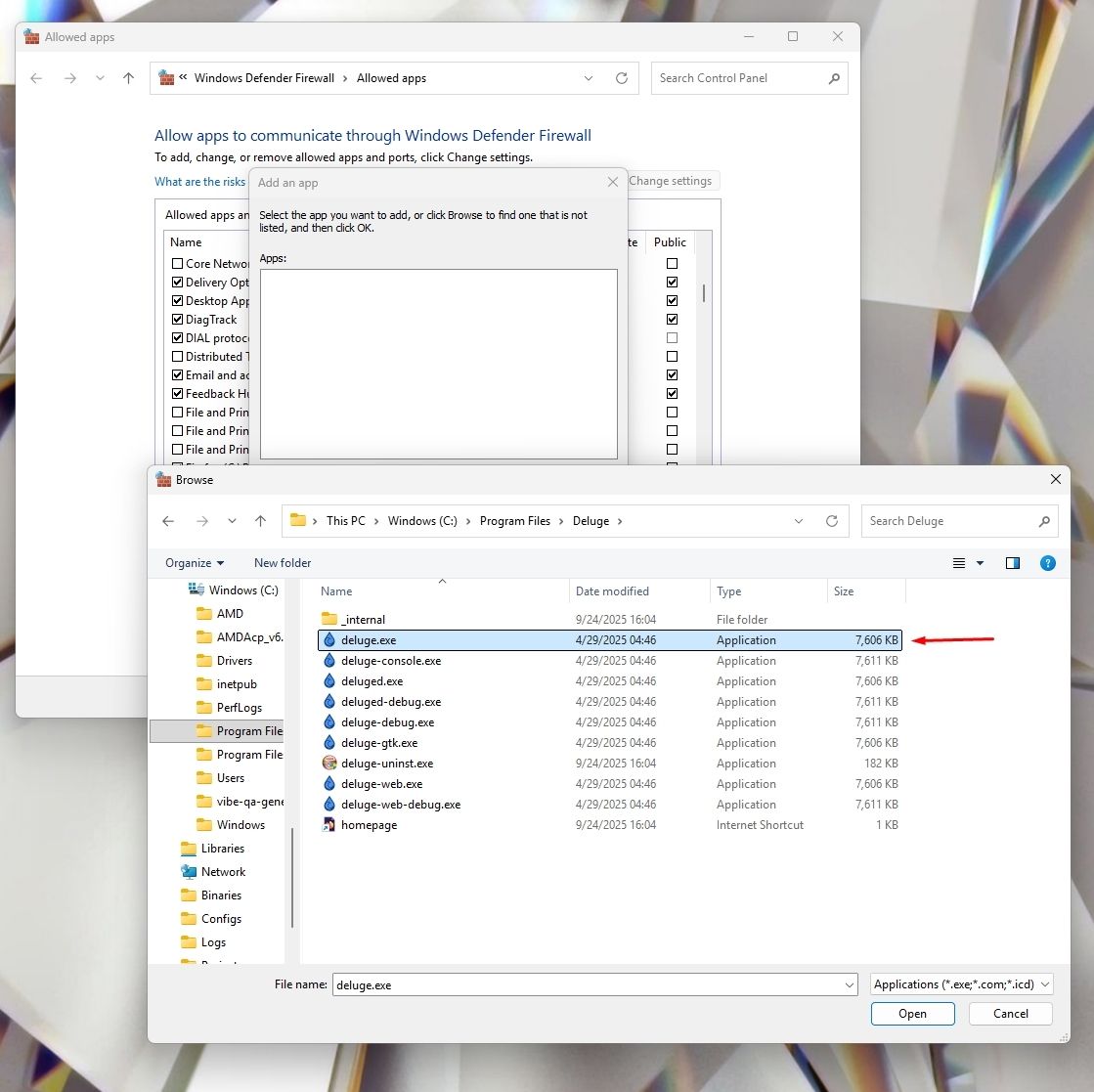
Task: Open the homepage internet shortcut icon
Action: tap(328, 824)
